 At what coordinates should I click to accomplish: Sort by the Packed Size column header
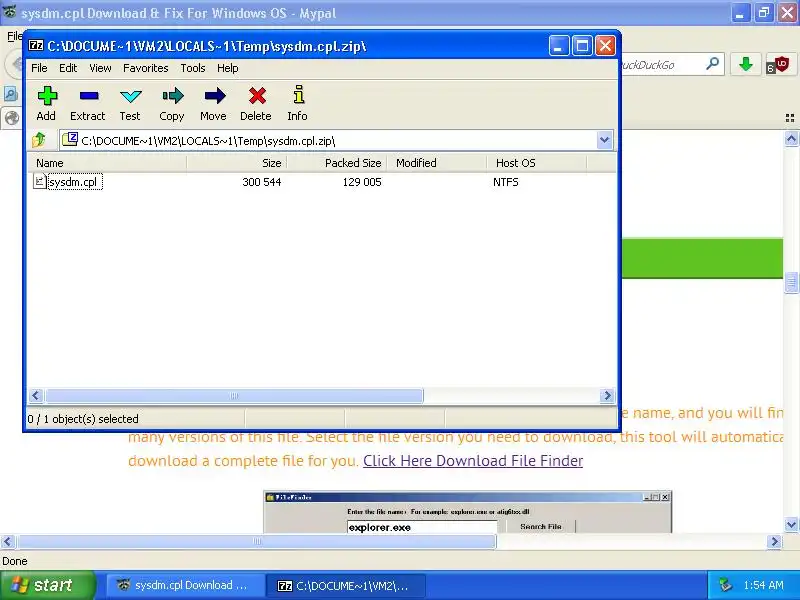coord(337,163)
